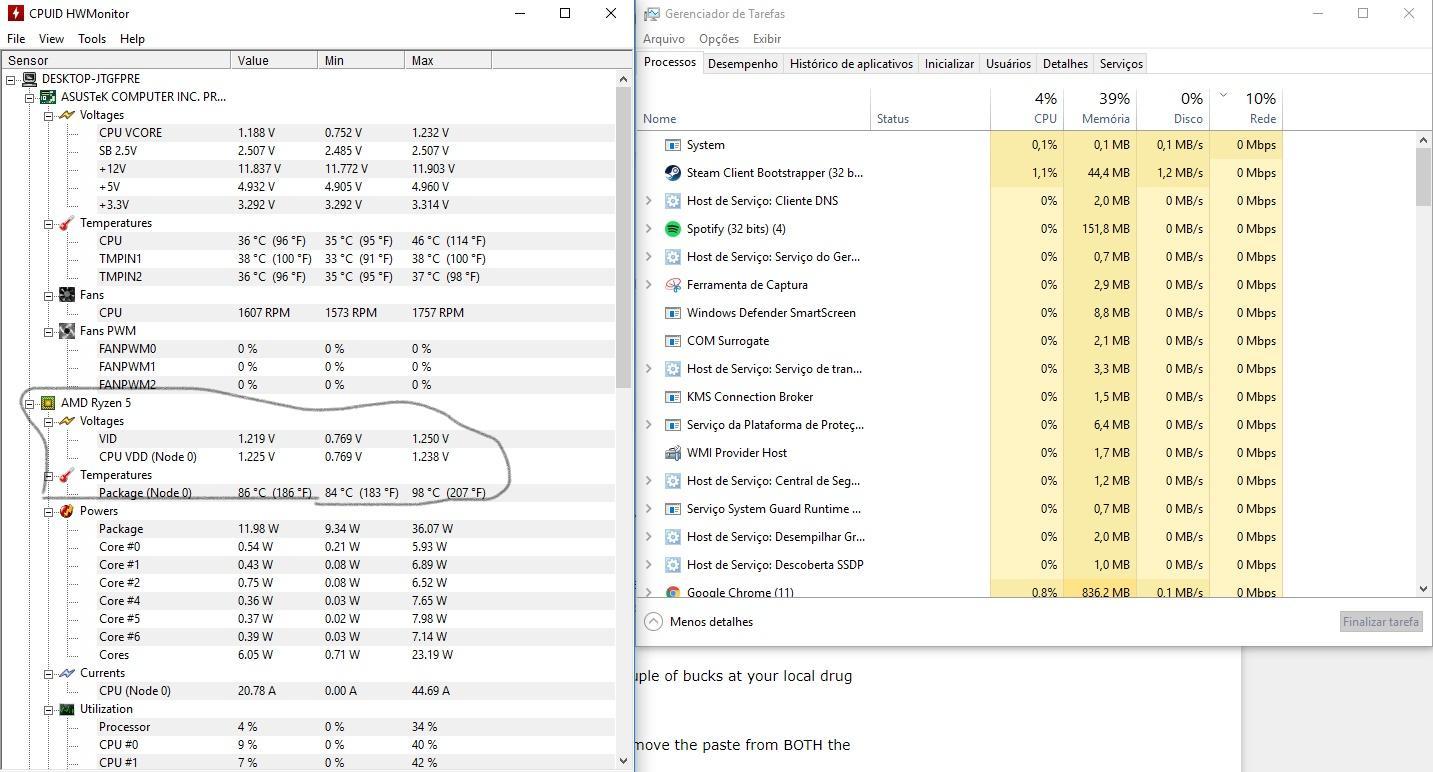Click the Ferramenta de Captura icon

[673, 285]
